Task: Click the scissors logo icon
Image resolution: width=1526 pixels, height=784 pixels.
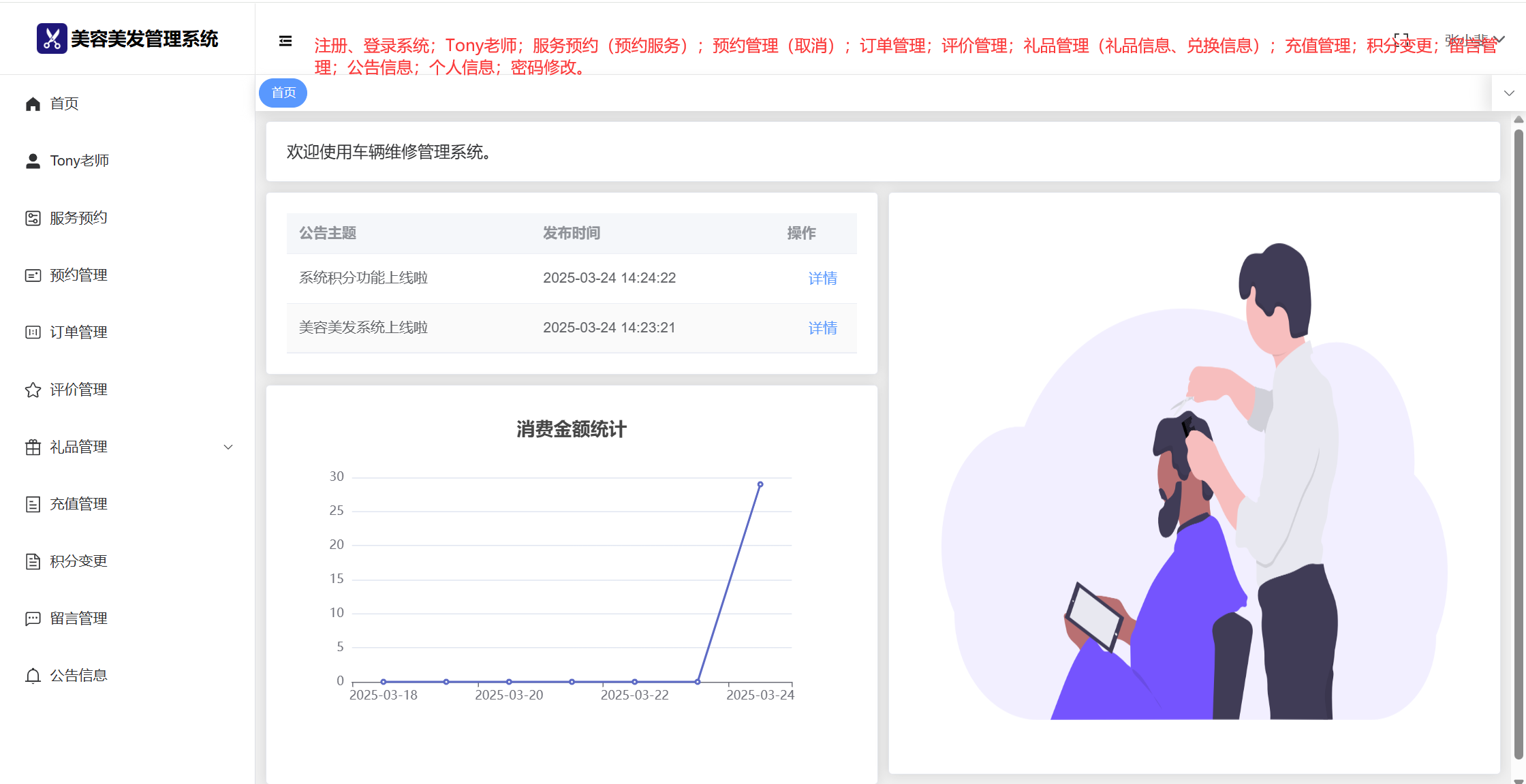Action: [52, 38]
